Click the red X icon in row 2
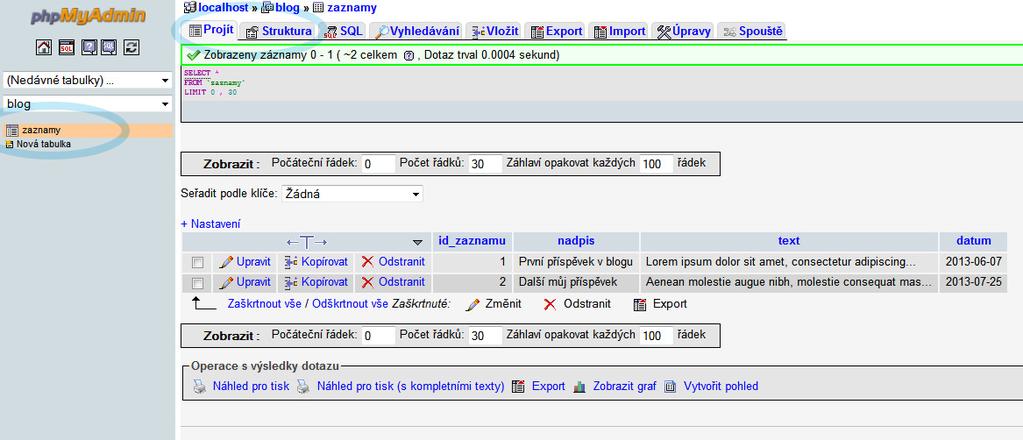This screenshot has height=440, width=1023. coord(368,282)
